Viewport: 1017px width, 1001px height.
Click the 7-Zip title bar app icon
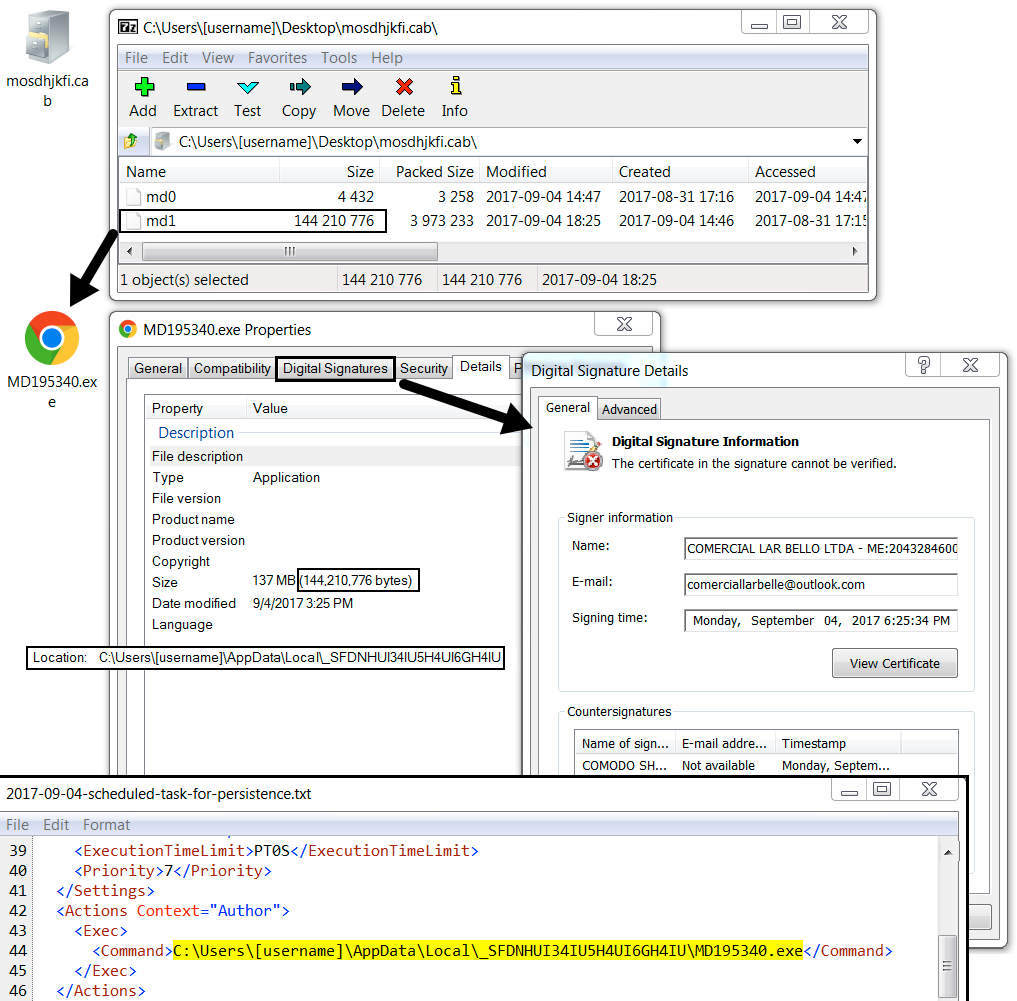tap(128, 27)
